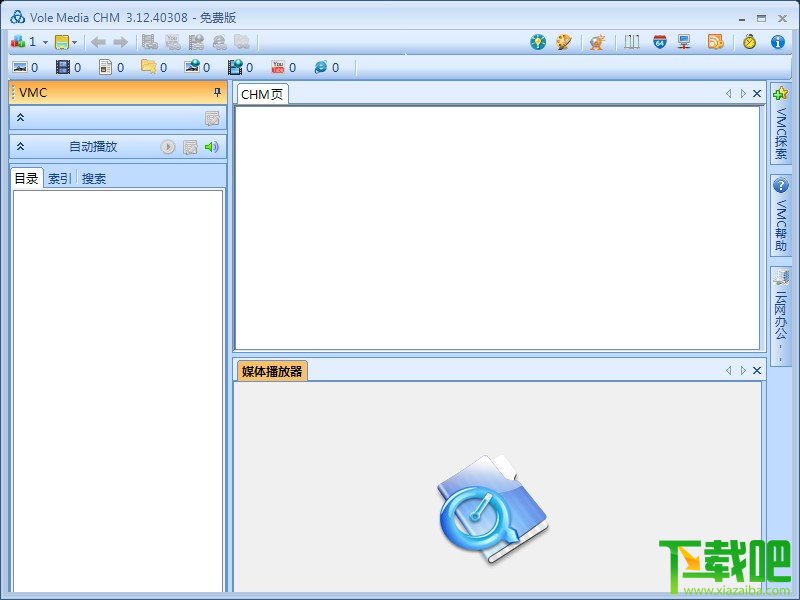Open the paint palette skin icon
This screenshot has height=600, width=800.
click(564, 42)
